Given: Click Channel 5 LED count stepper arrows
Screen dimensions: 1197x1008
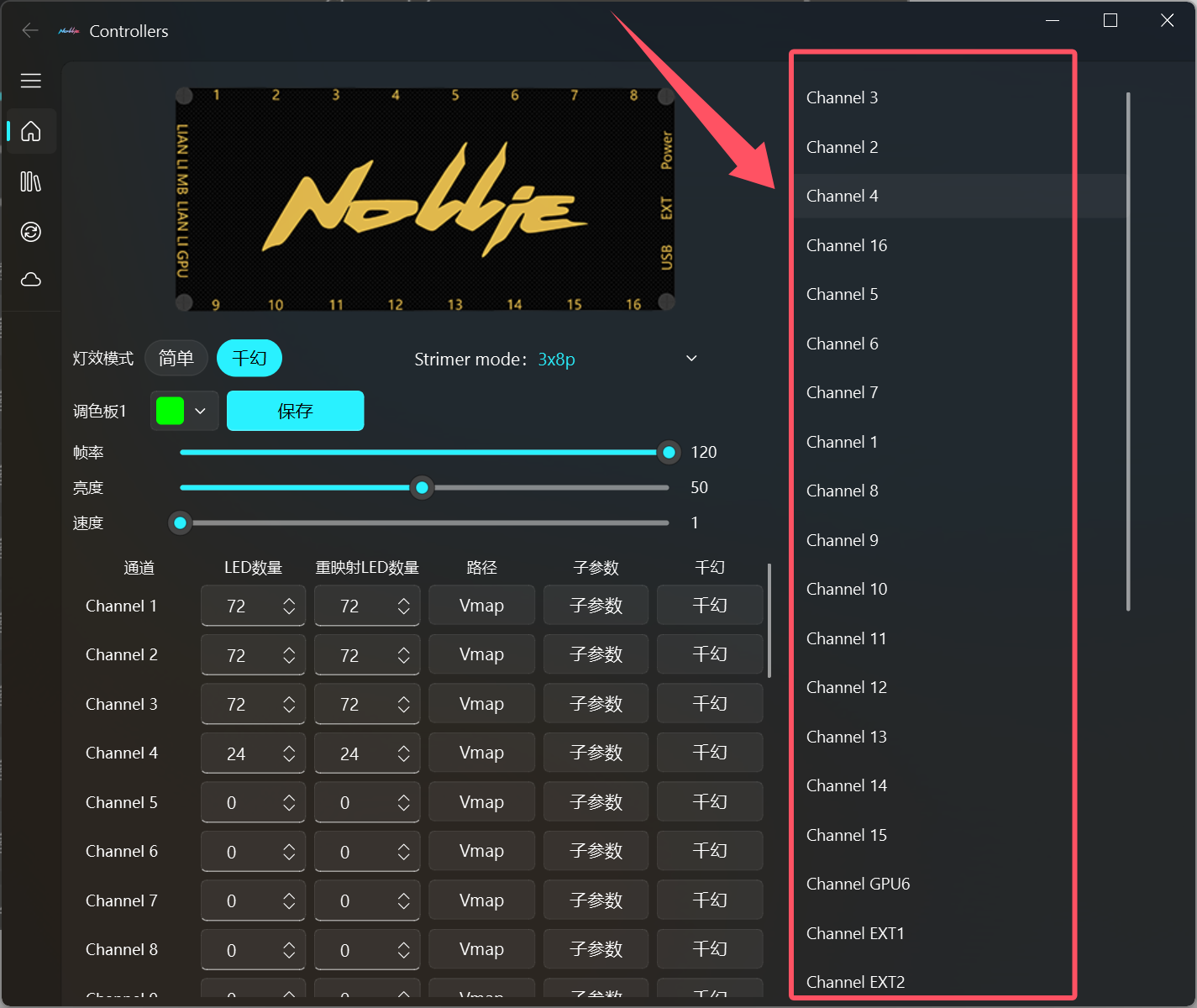Looking at the screenshot, I should click(x=289, y=803).
